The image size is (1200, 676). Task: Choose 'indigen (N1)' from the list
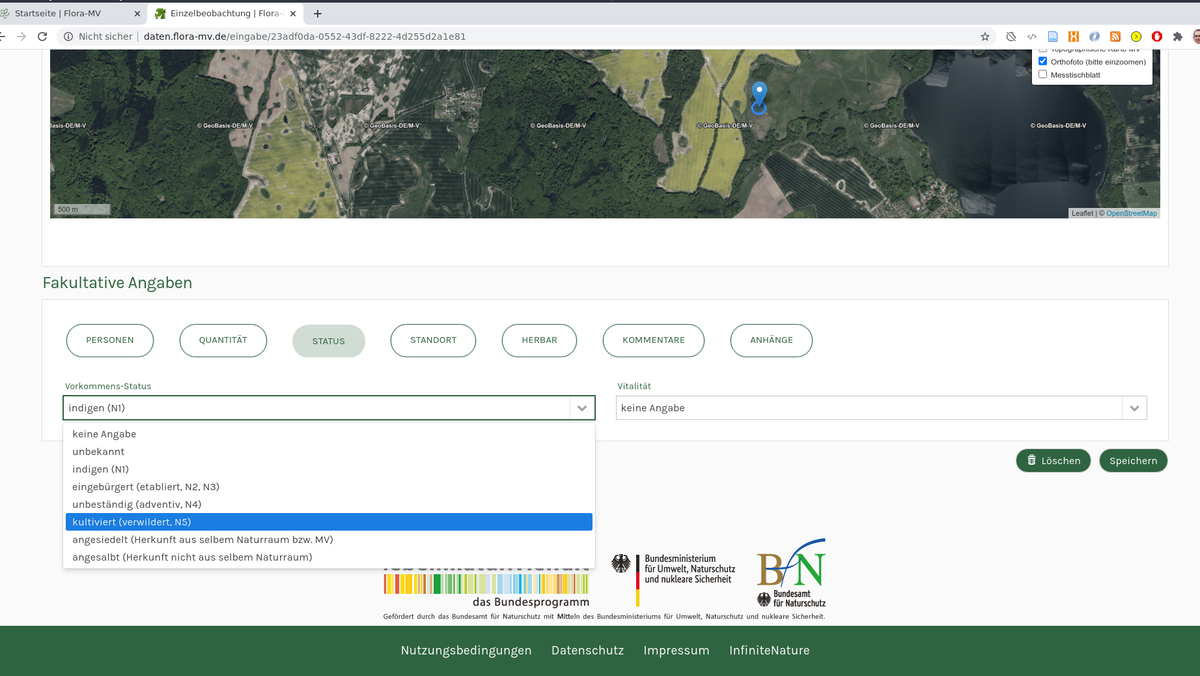coord(329,469)
